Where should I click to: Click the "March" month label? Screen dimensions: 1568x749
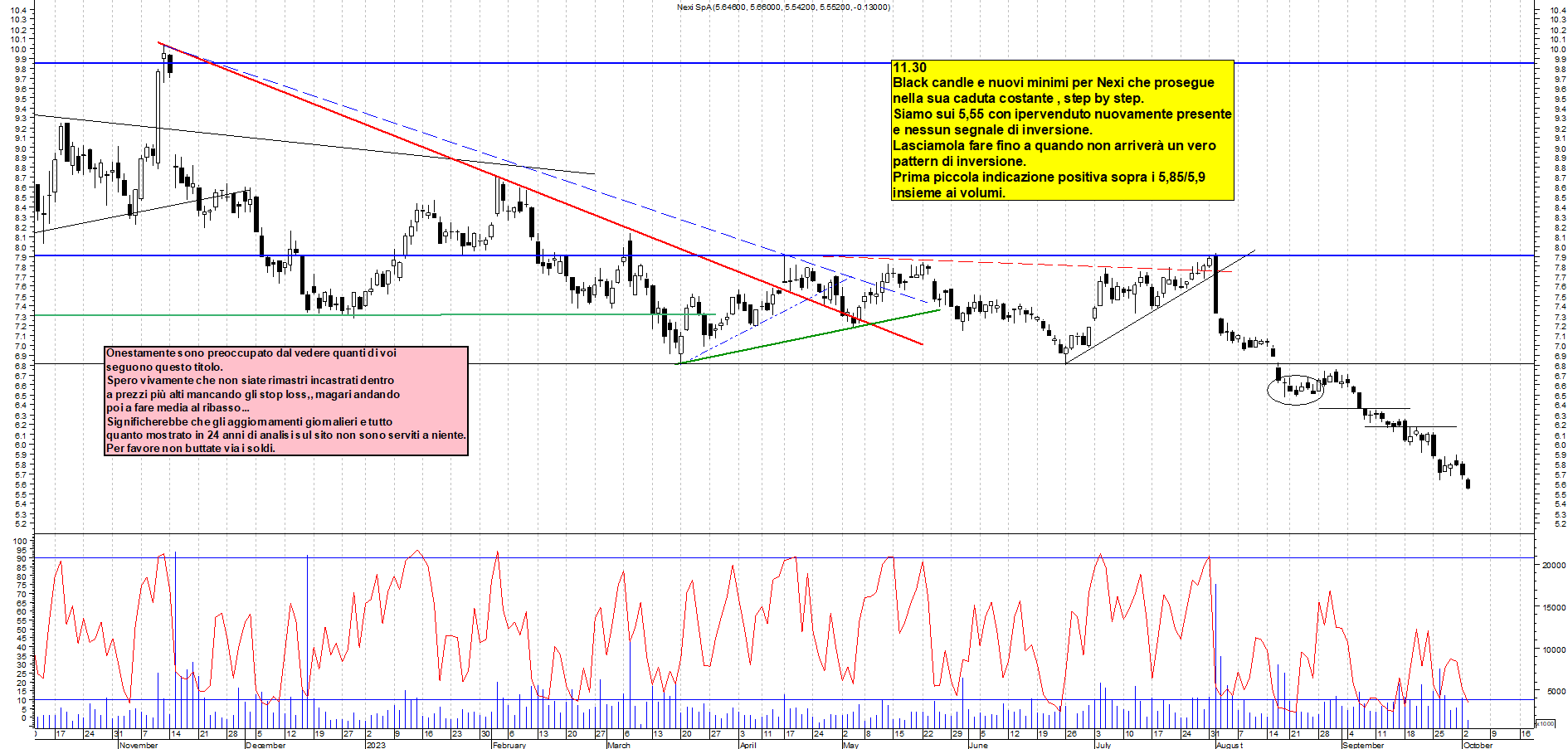tap(619, 745)
